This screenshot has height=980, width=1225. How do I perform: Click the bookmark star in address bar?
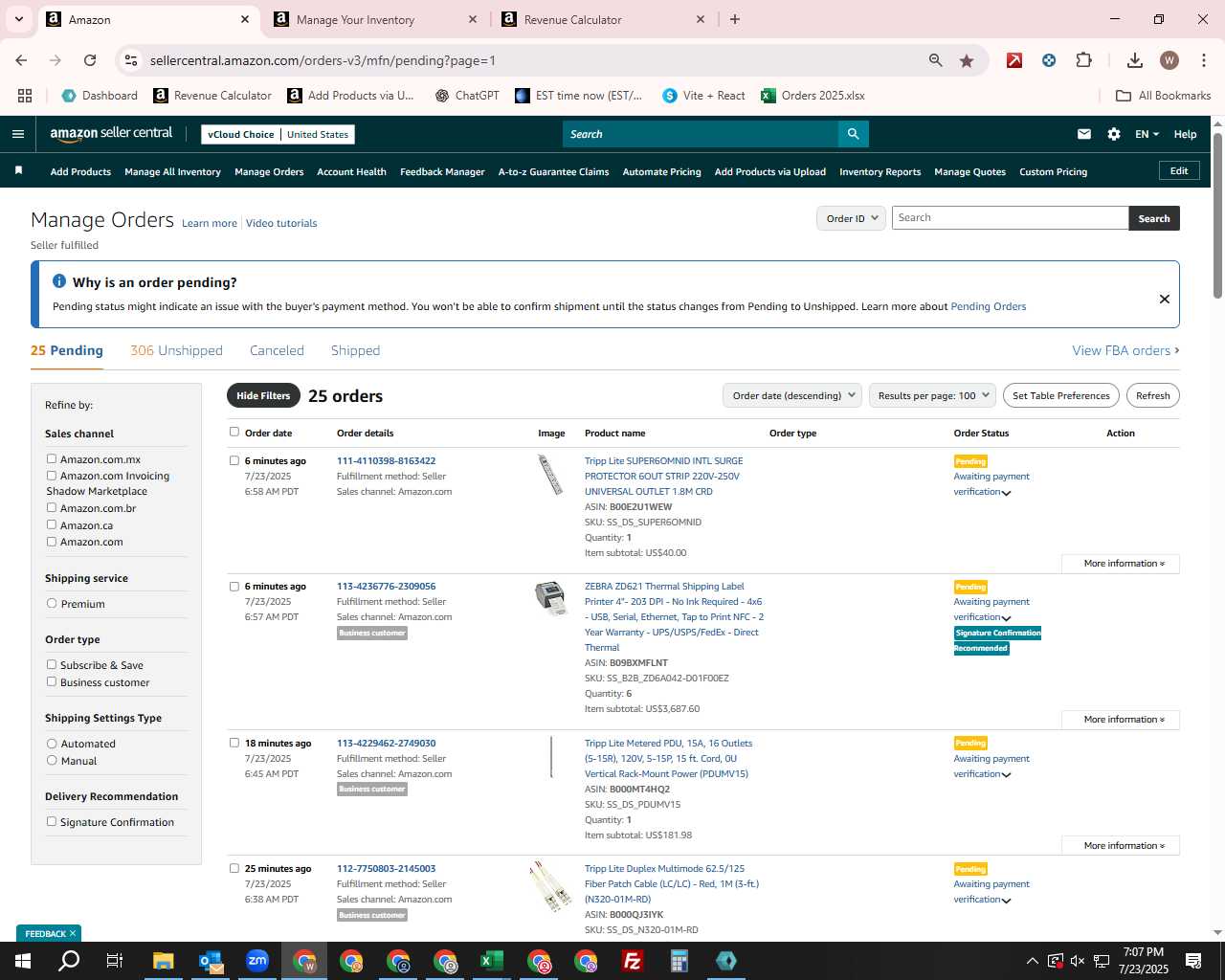[x=967, y=60]
